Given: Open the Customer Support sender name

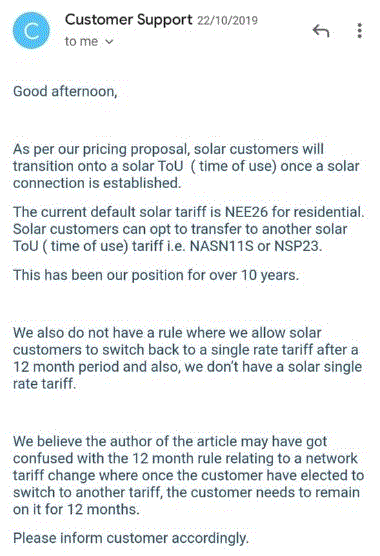Looking at the screenshot, I should (x=129, y=20).
